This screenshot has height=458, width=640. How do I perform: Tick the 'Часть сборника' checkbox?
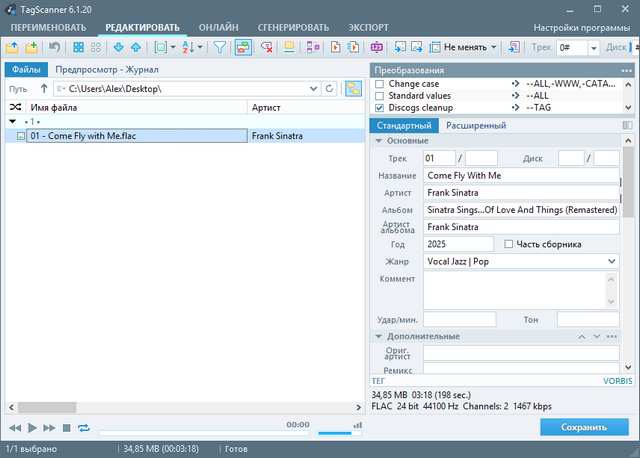pos(509,244)
